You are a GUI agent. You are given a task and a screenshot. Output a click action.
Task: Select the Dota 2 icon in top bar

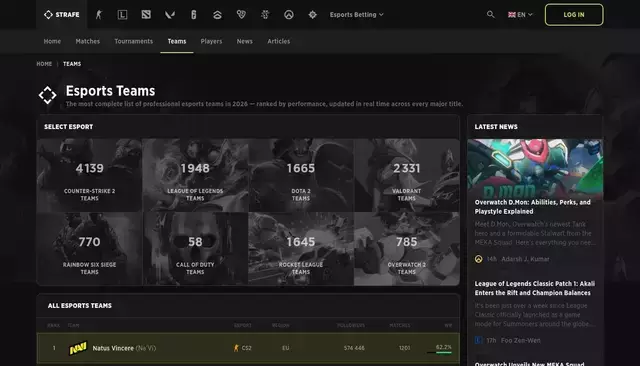146,15
